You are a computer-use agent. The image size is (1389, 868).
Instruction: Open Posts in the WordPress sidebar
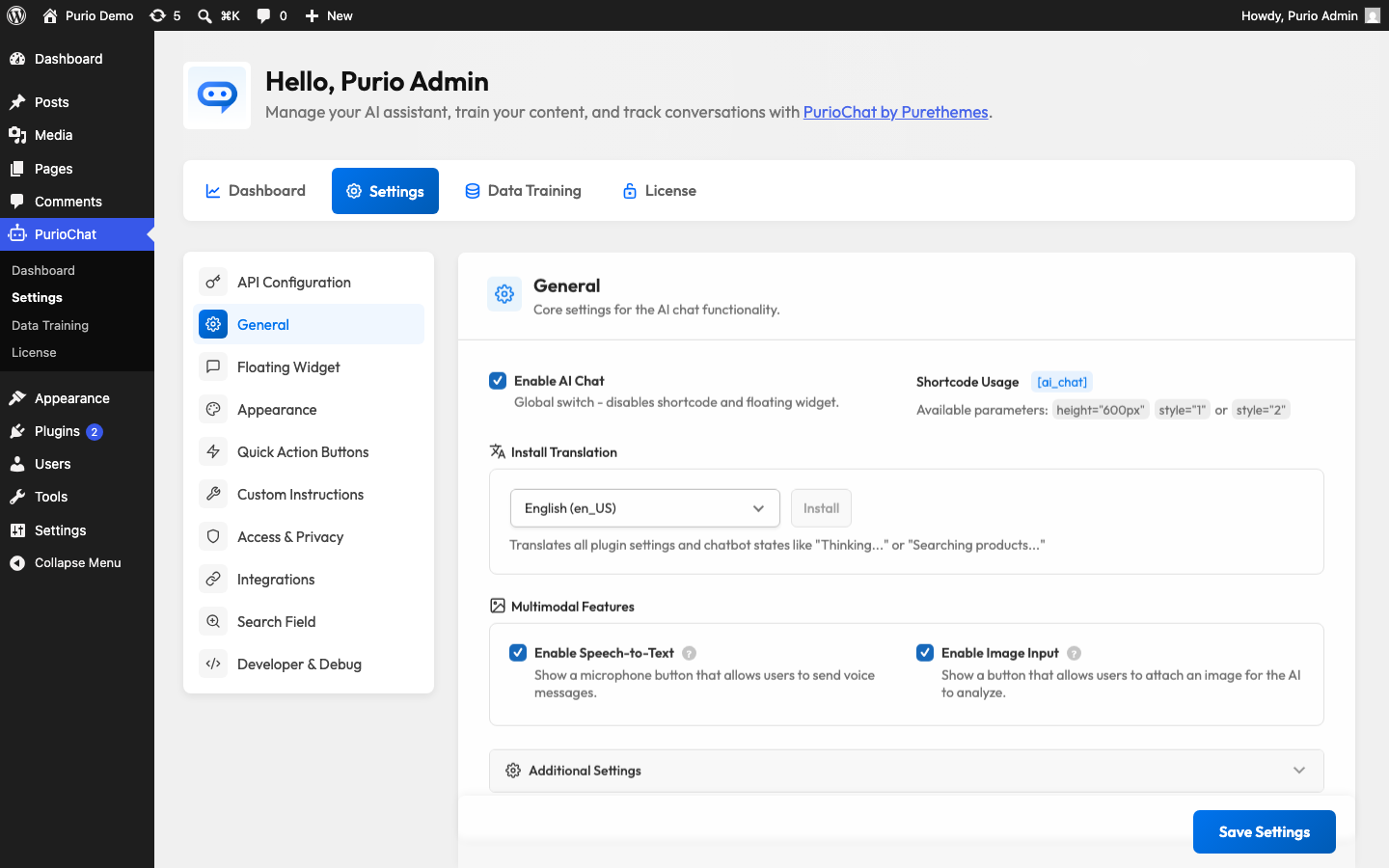tap(77, 102)
